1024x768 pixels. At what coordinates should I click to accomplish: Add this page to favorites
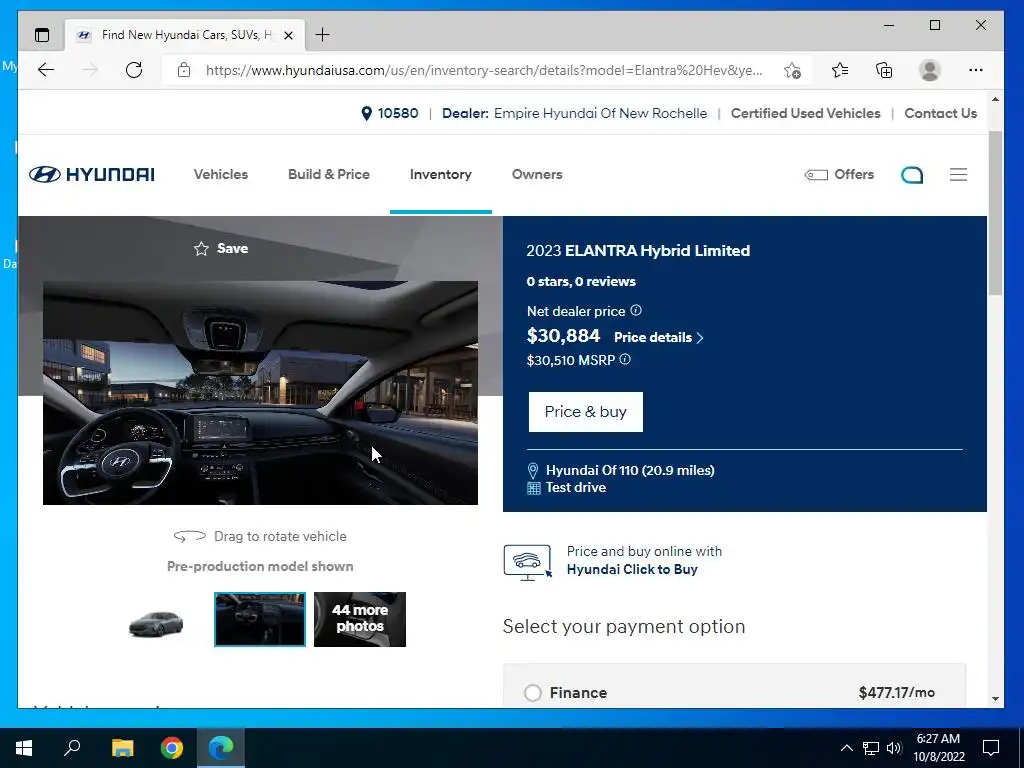(x=792, y=71)
